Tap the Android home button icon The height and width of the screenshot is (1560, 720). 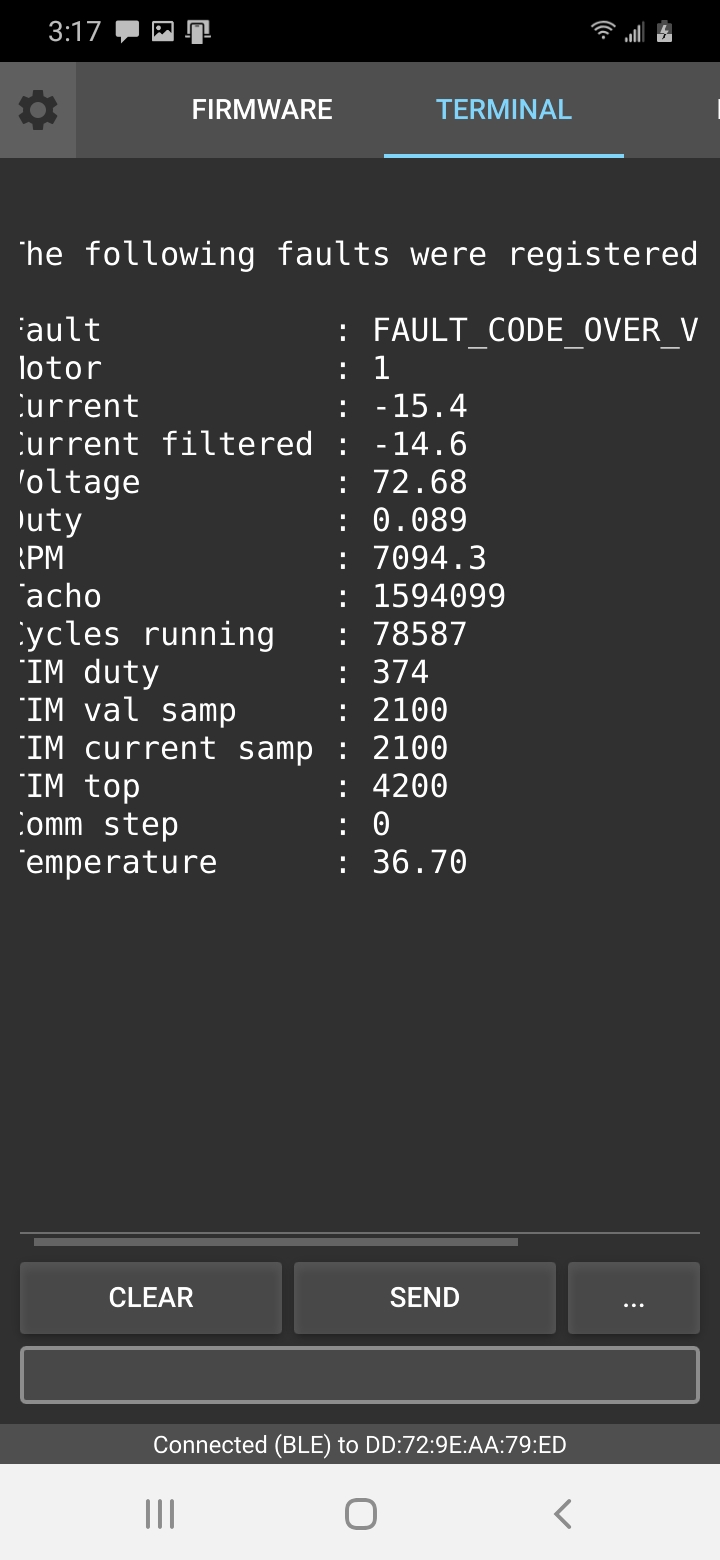pos(360,1513)
